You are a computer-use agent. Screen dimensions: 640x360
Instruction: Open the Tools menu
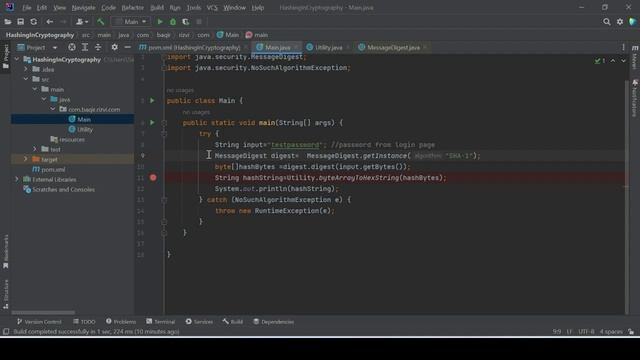[x=193, y=8]
